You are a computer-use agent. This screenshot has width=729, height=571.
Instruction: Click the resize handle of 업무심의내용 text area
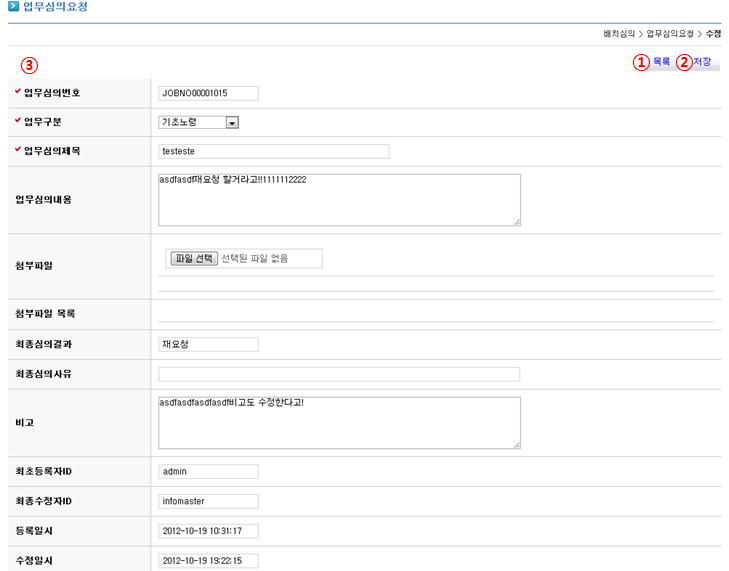pyautogui.click(x=516, y=222)
